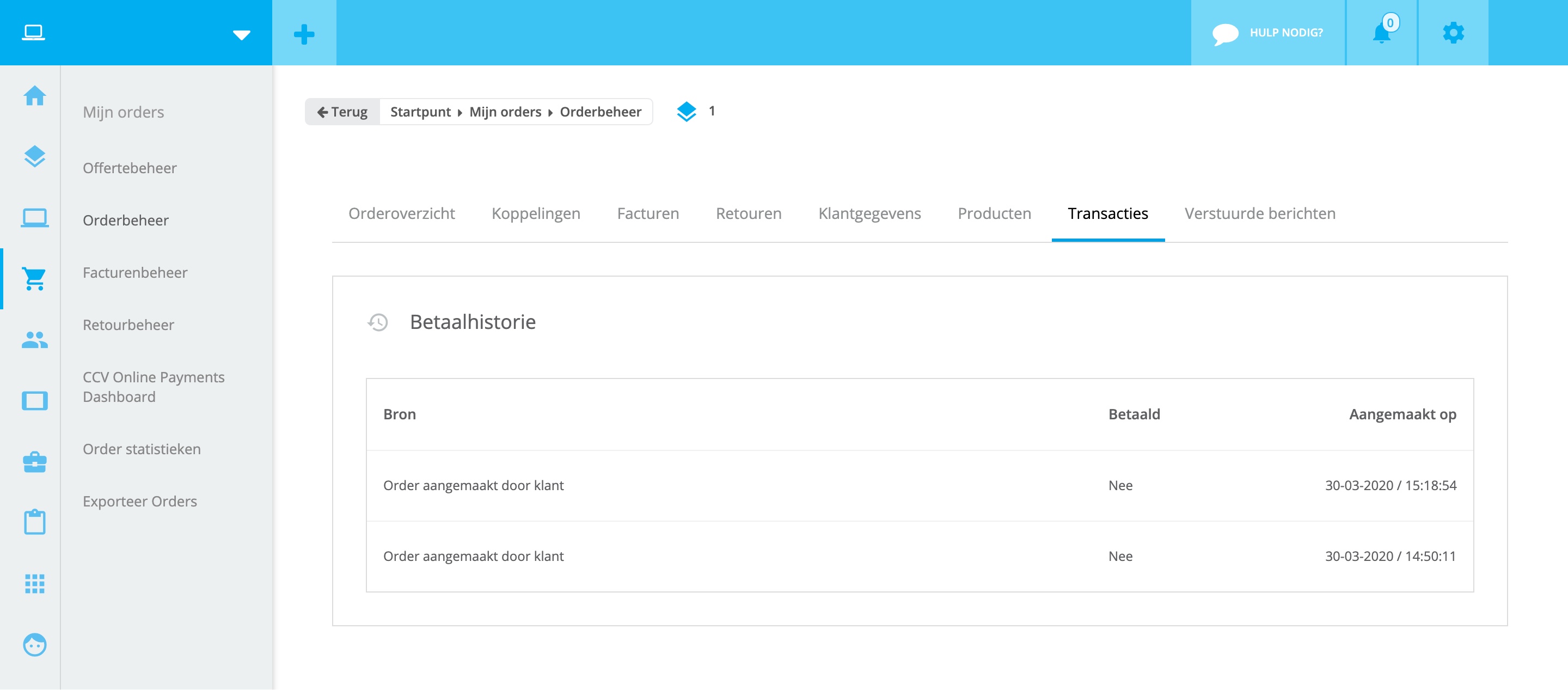The width and height of the screenshot is (1568, 690).
Task: Switch to the Orderoverzicht tab
Action: [402, 214]
